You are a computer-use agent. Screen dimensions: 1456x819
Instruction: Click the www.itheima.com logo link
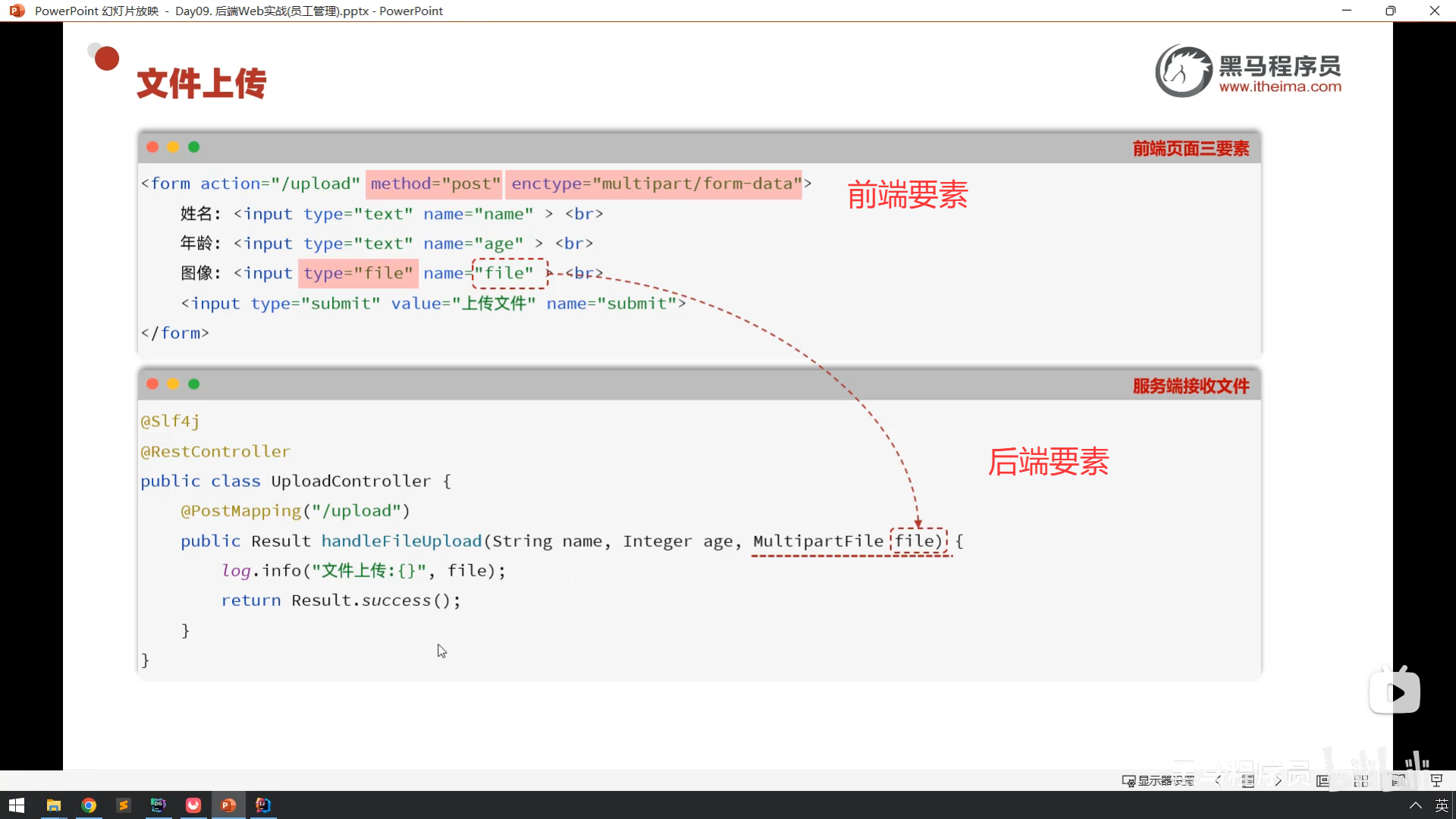[1279, 86]
